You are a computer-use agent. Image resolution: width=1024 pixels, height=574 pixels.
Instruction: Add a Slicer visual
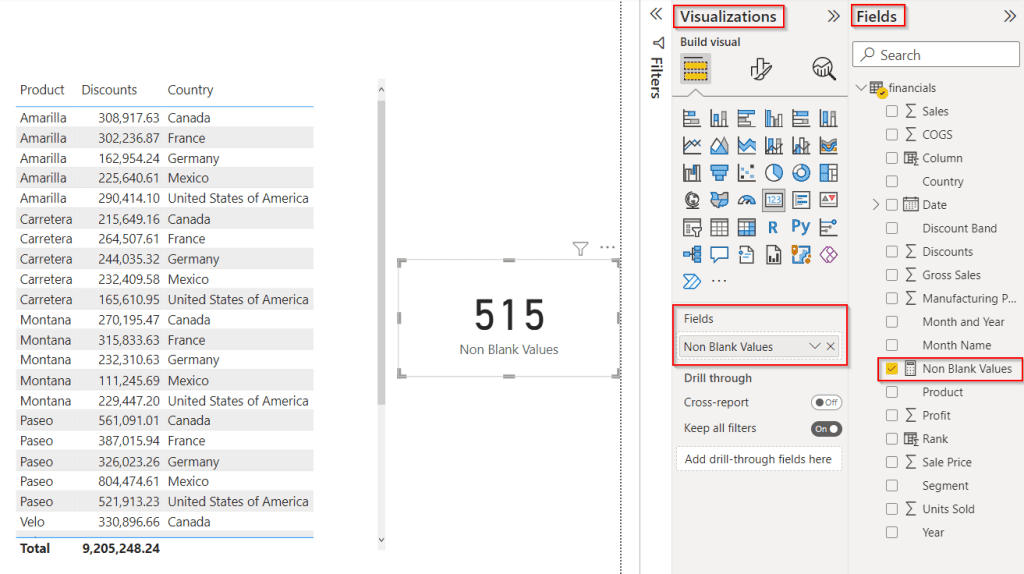point(692,227)
